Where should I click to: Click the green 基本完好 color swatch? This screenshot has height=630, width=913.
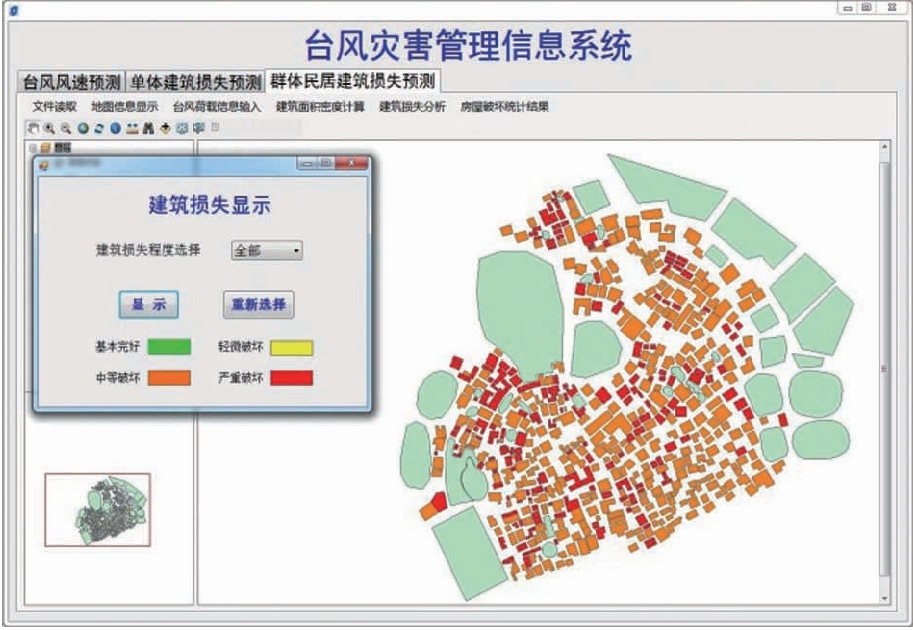pyautogui.click(x=169, y=347)
